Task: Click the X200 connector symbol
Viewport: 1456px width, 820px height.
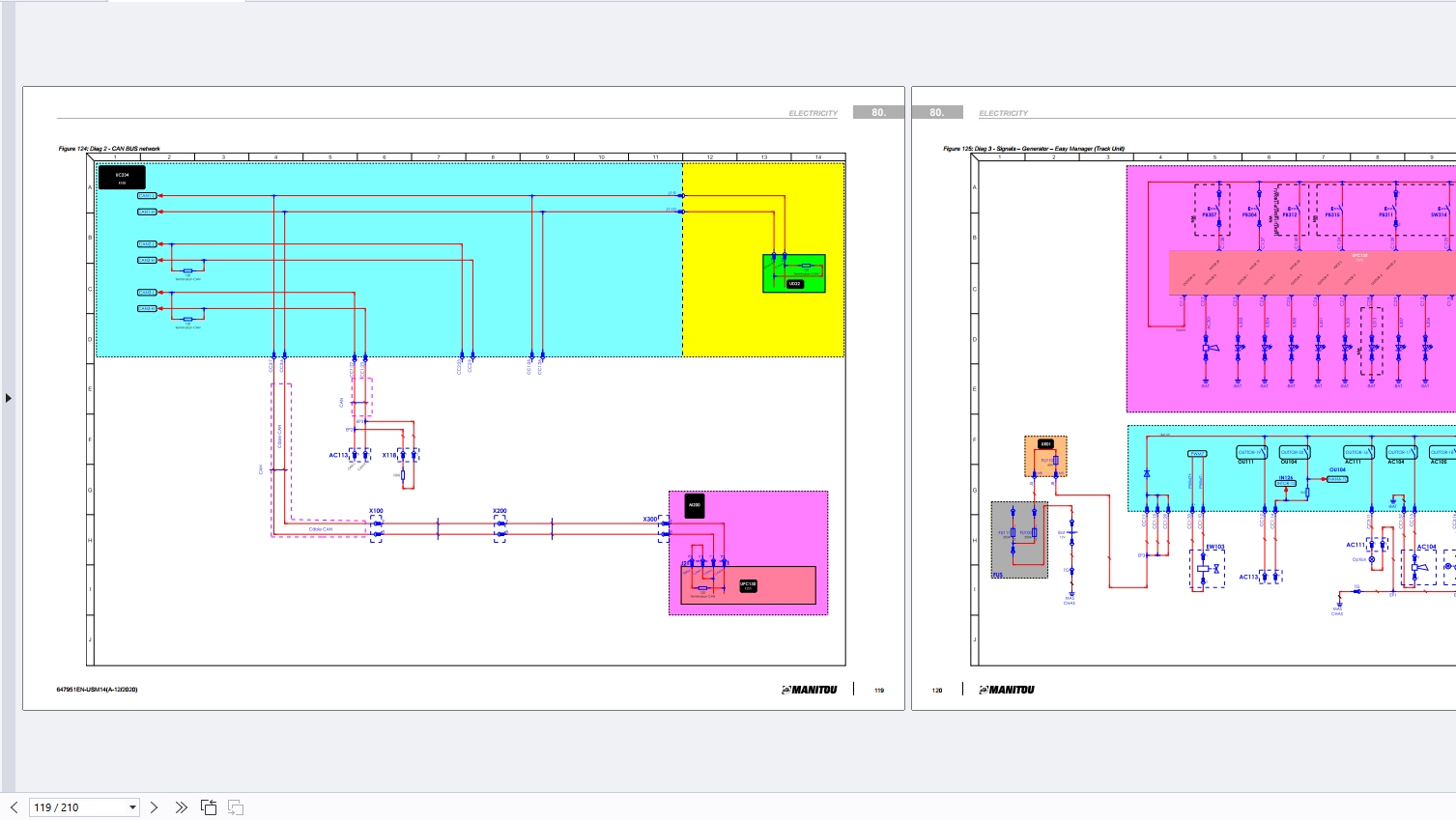Action: coord(500,527)
